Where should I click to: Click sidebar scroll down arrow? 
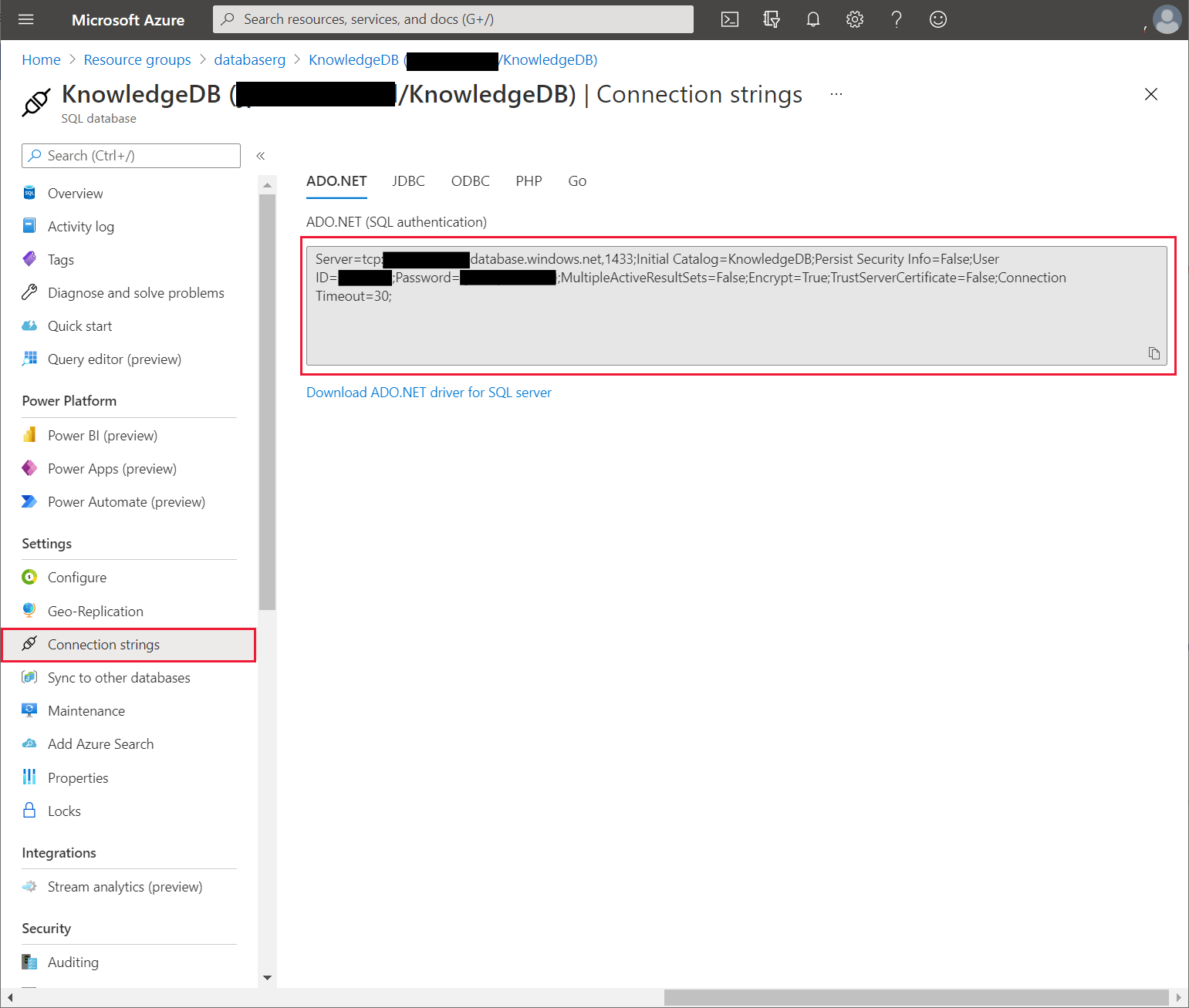tap(267, 978)
